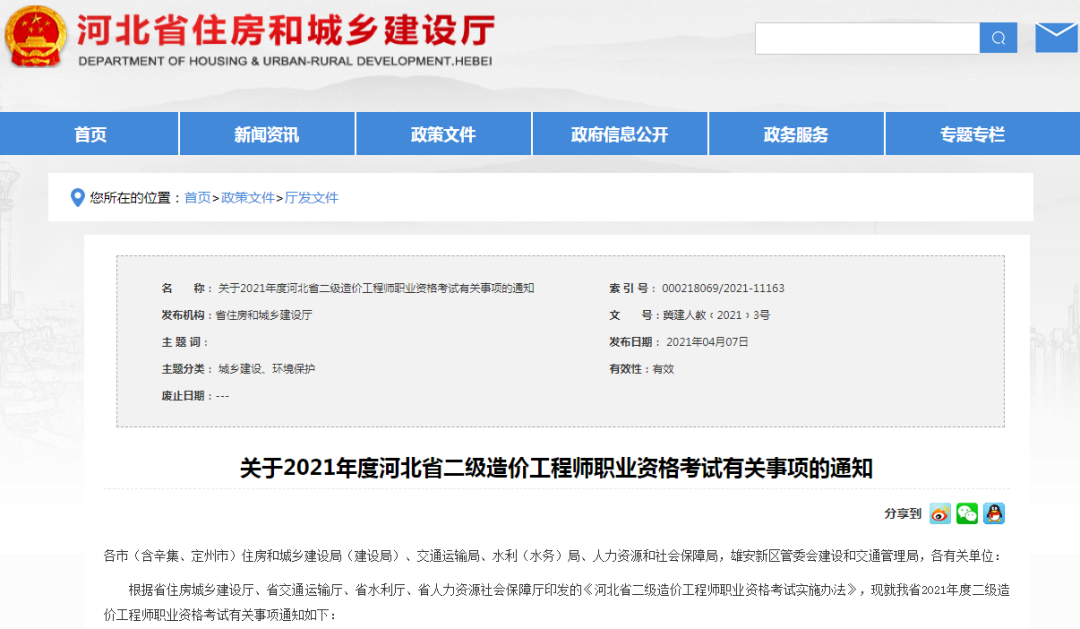Click the national emblem logo
This screenshot has width=1080, height=629.
tap(36, 37)
